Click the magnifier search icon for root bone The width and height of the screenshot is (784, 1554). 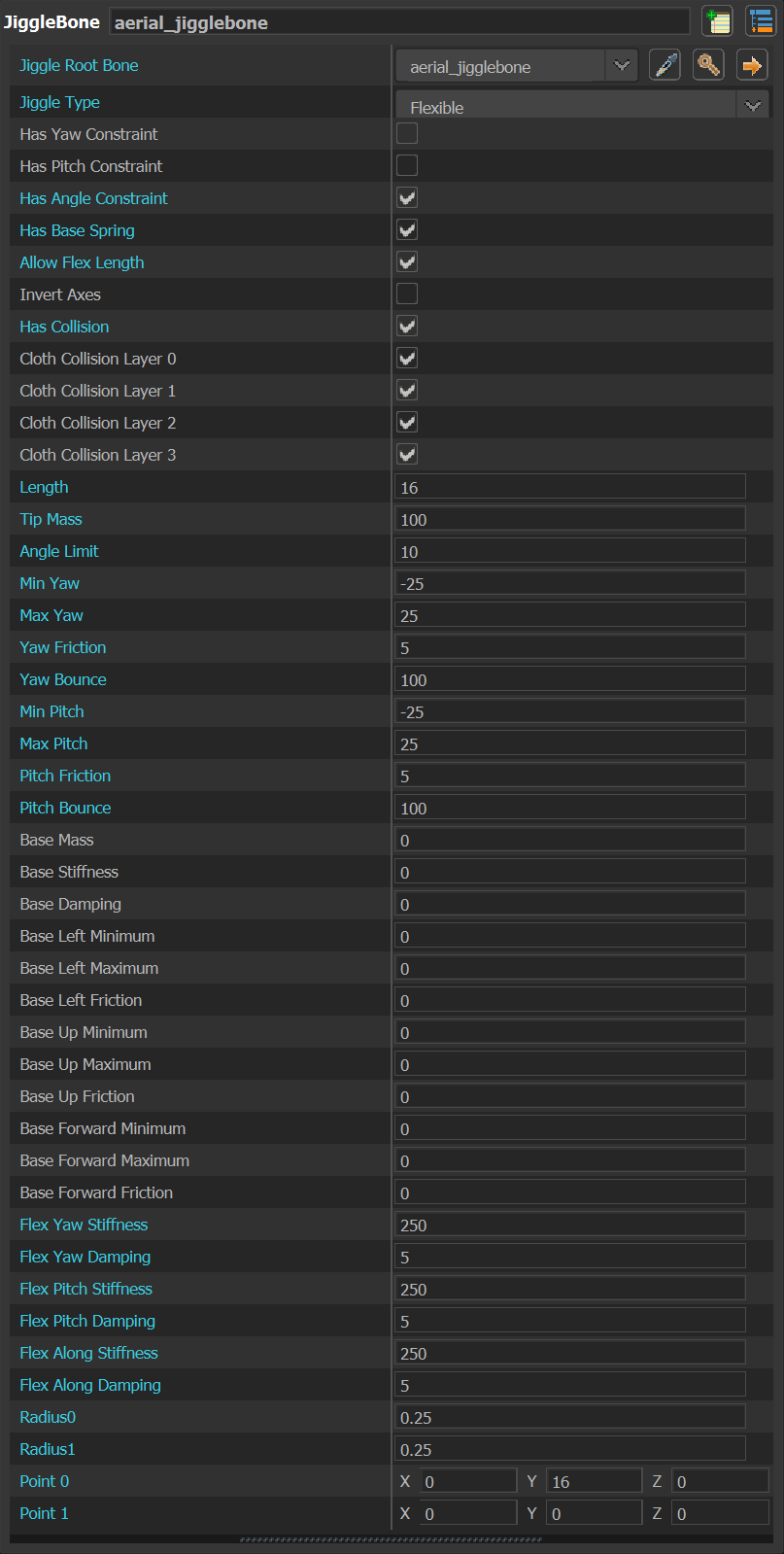pos(708,66)
